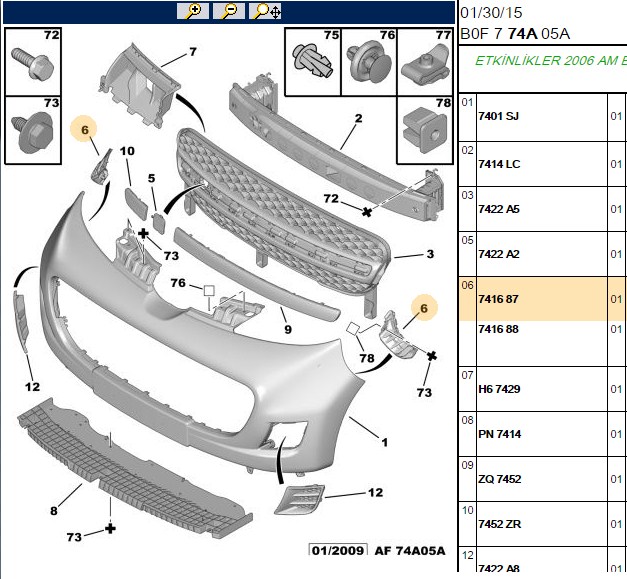Click callout number 7 for the air duct

click(193, 52)
